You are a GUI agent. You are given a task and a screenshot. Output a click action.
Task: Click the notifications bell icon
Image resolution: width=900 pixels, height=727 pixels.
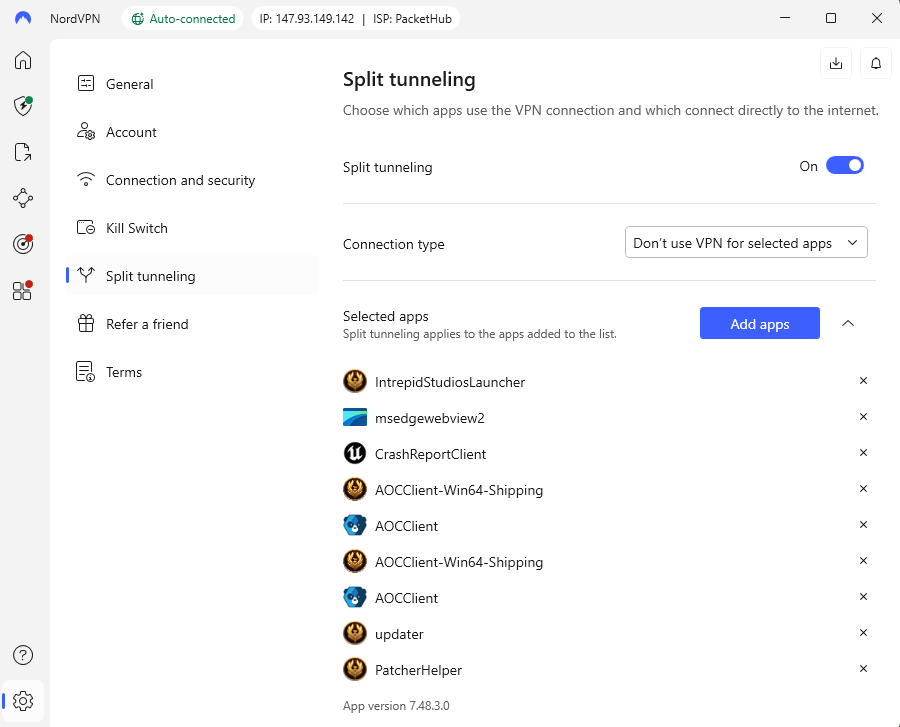coord(876,63)
